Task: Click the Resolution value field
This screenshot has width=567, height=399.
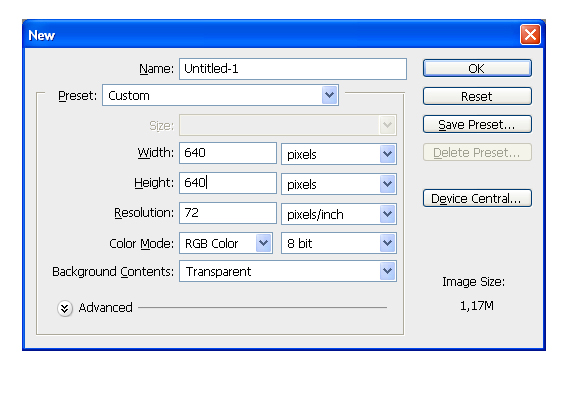Action: (228, 213)
